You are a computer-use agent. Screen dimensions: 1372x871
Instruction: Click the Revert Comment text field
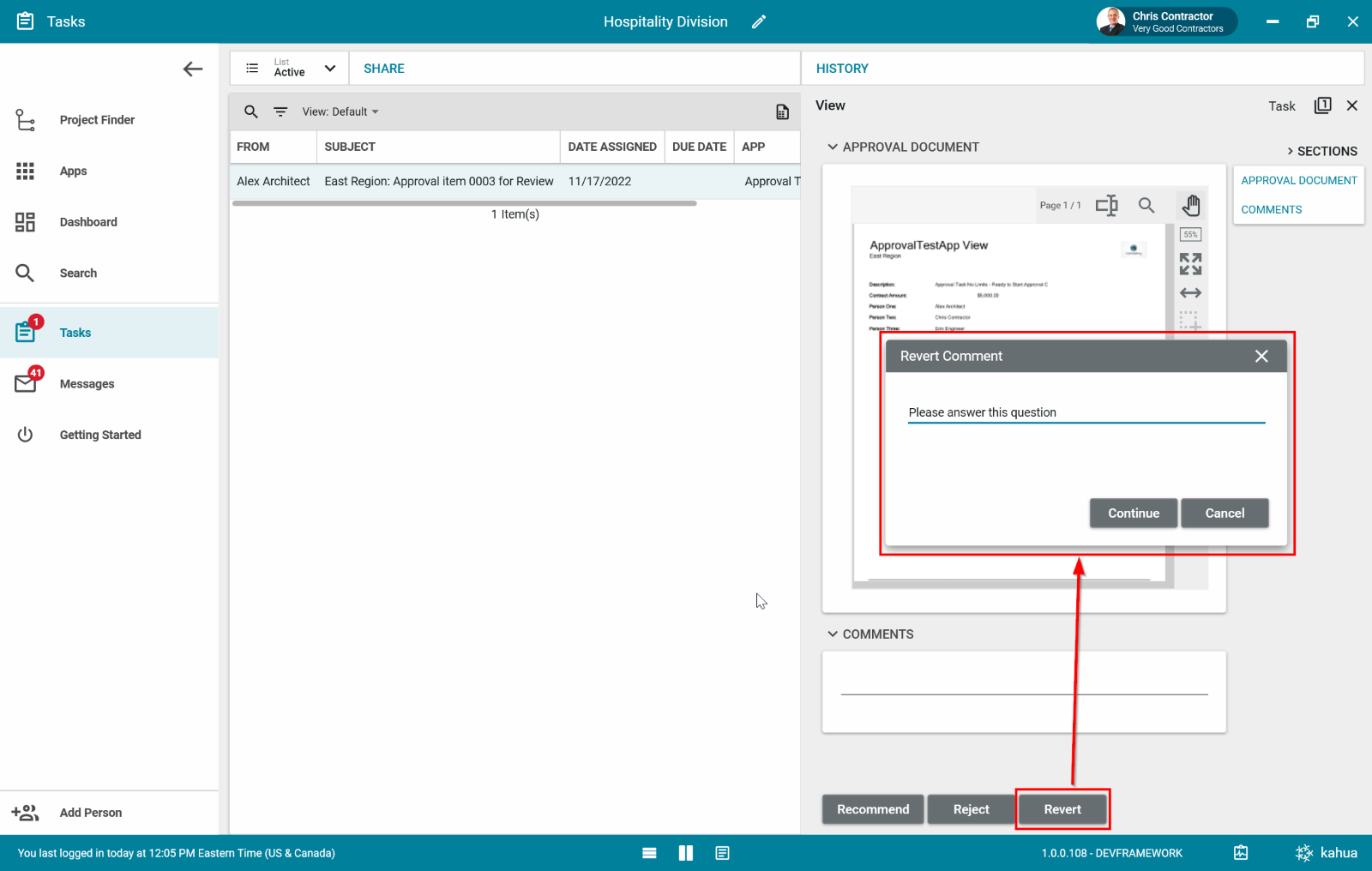tap(1086, 412)
